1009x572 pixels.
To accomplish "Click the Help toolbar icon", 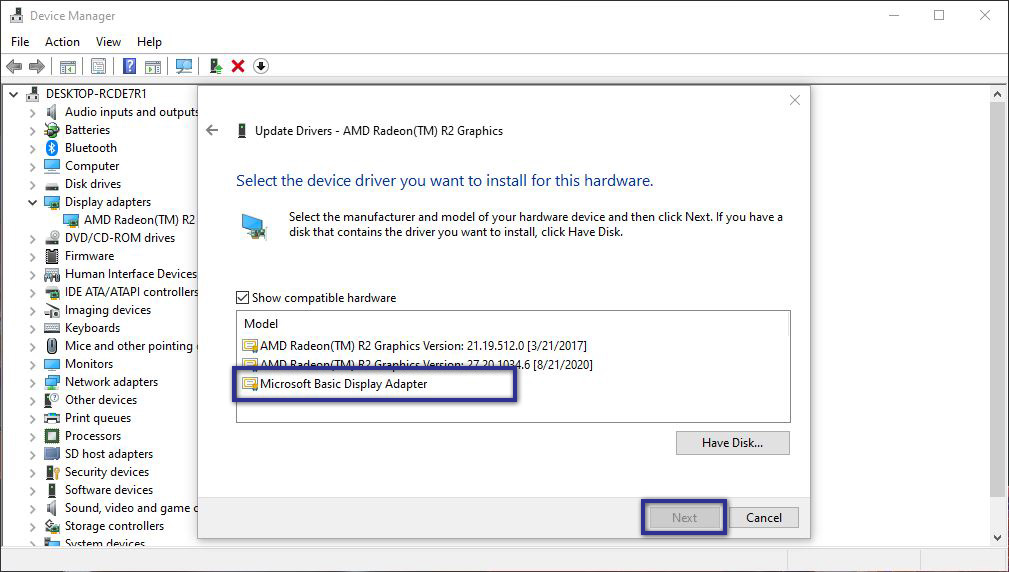I will tap(129, 66).
